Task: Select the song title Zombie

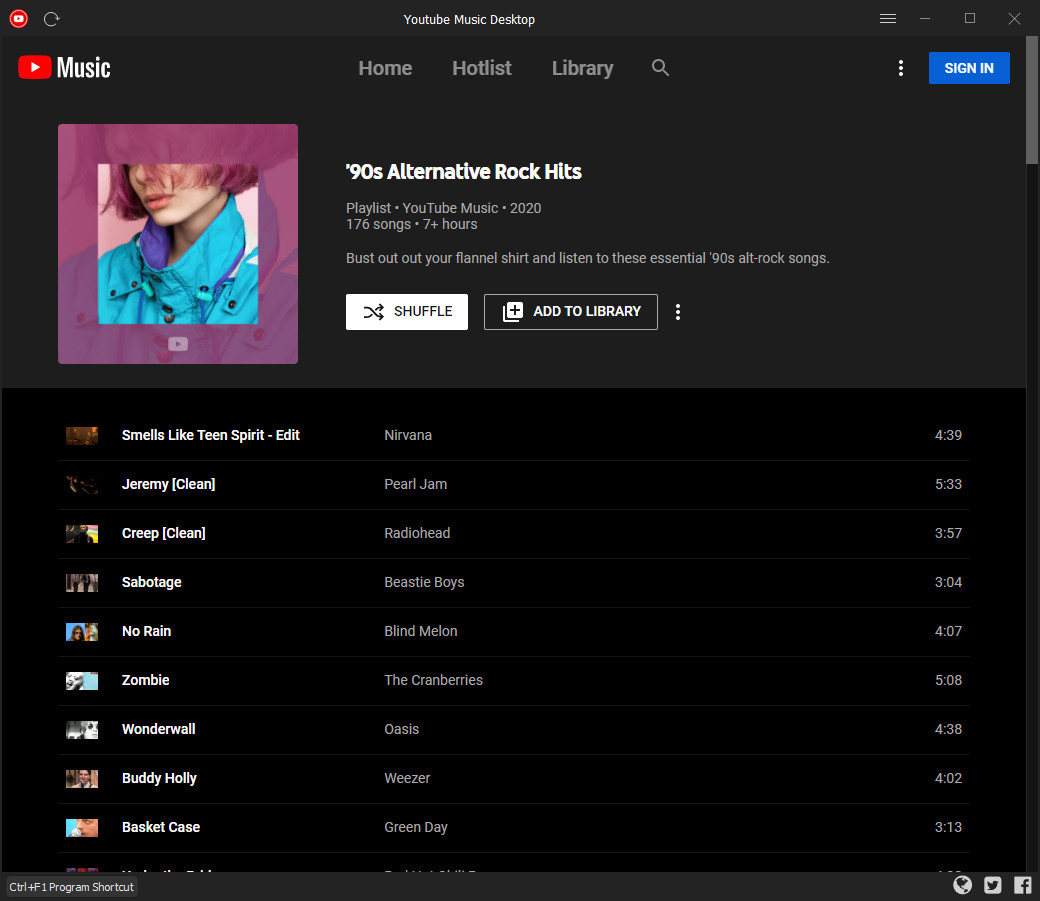Action: 145,681
